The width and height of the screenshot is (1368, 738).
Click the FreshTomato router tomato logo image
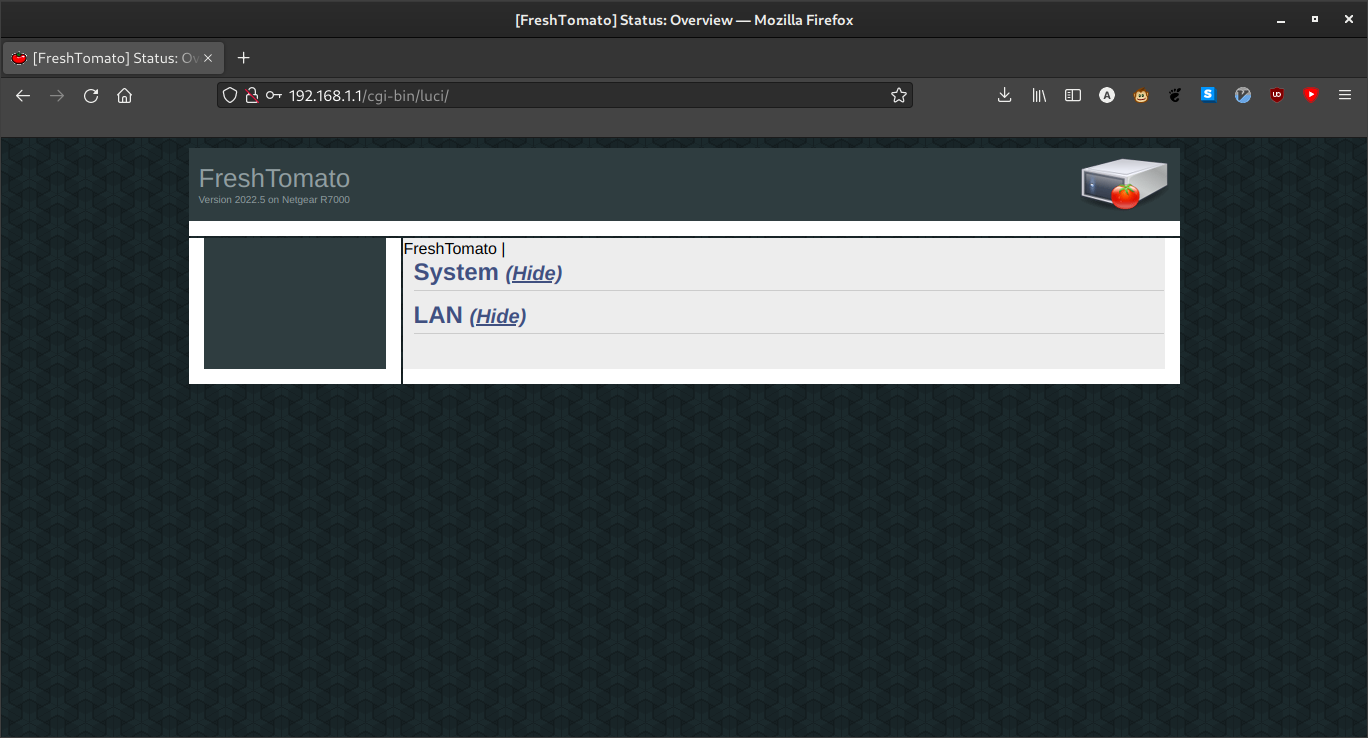coord(1124,184)
